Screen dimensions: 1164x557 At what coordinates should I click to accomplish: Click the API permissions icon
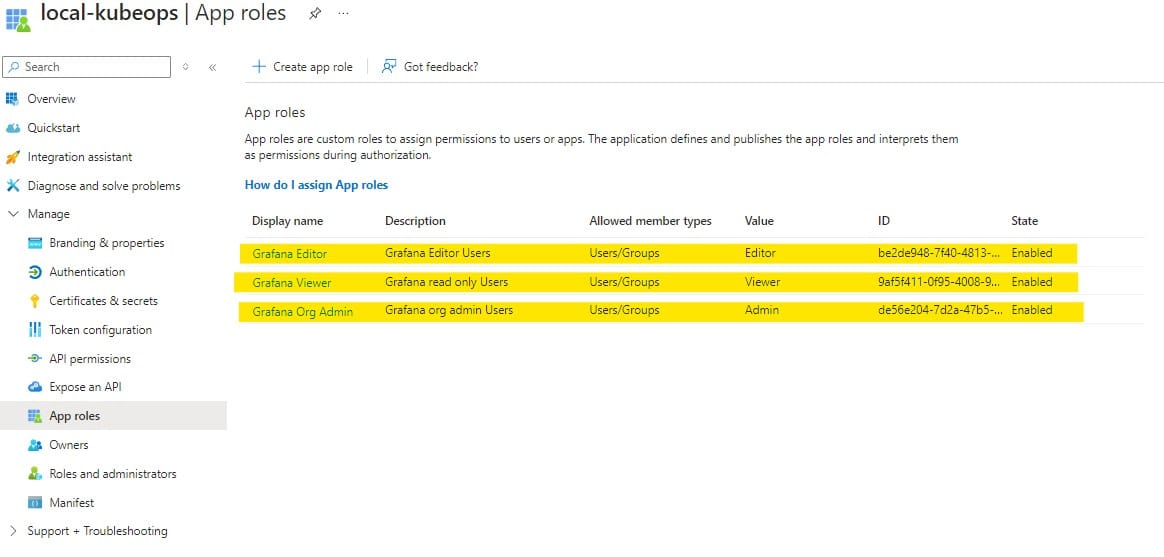click(34, 359)
